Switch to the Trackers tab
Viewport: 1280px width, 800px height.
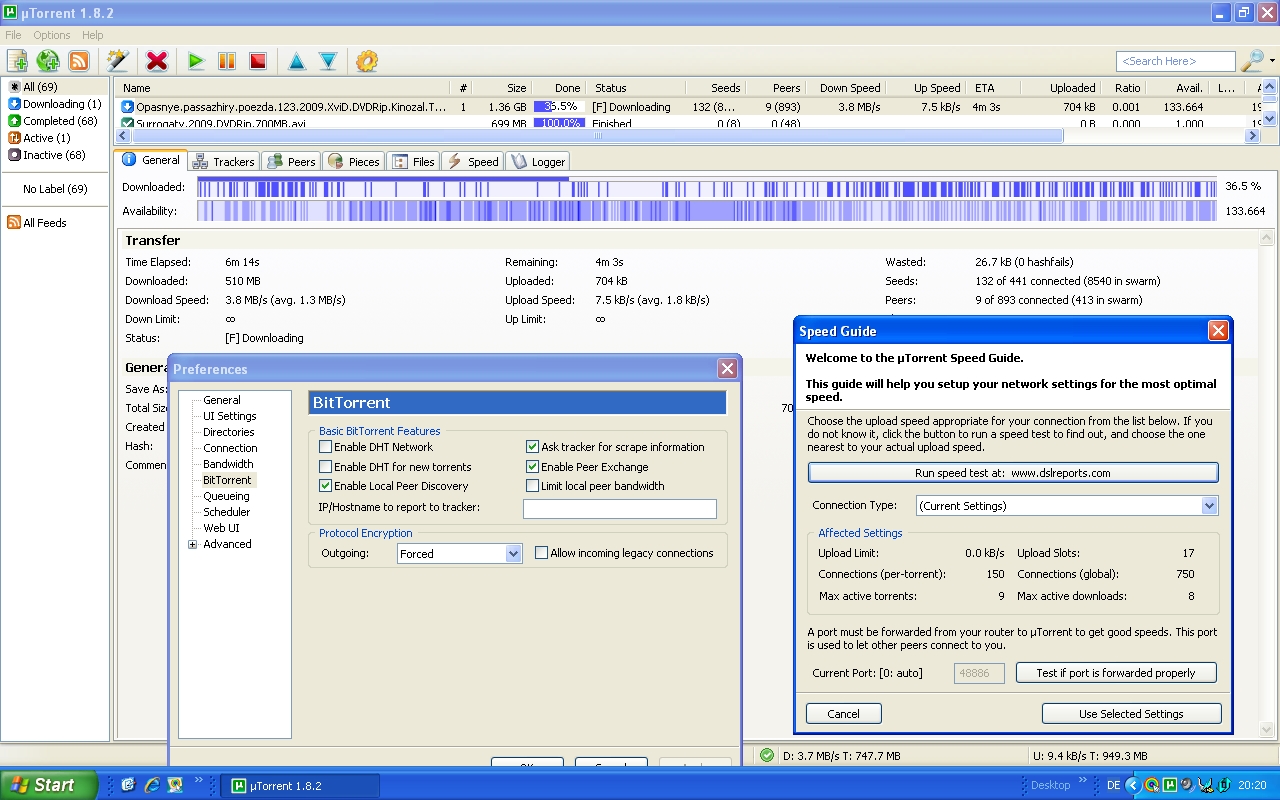click(224, 161)
